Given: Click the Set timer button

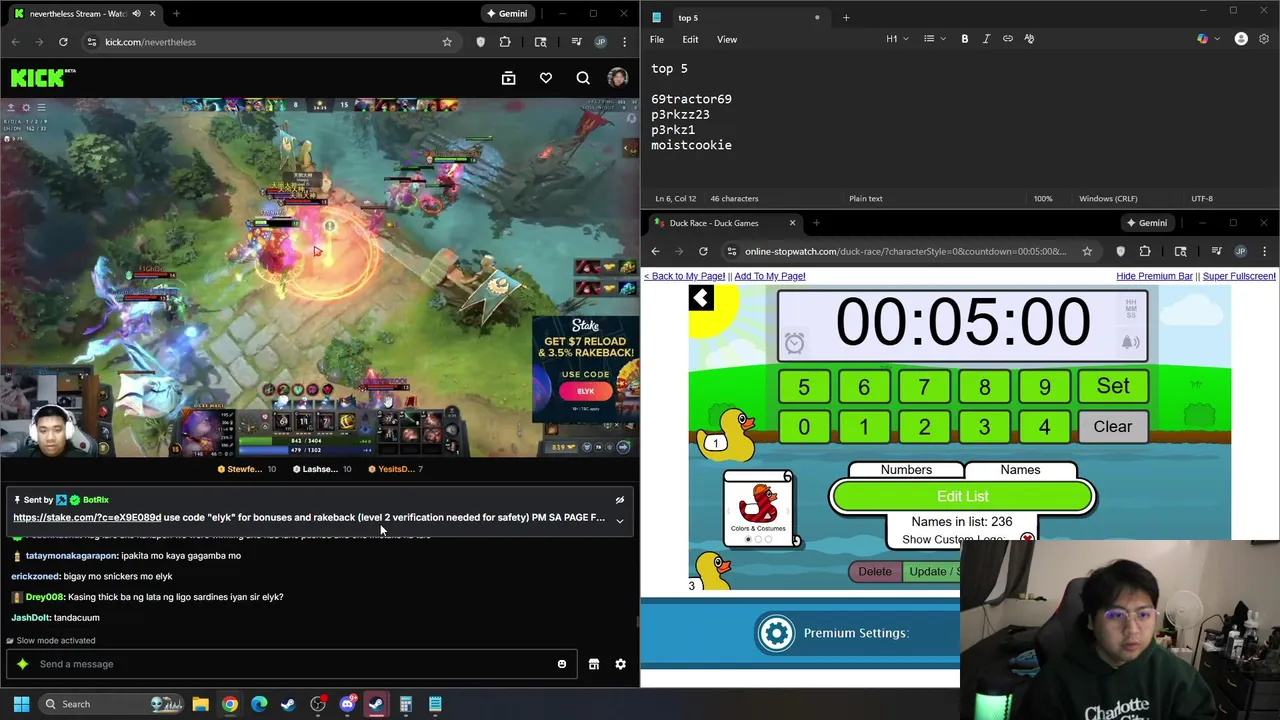Looking at the screenshot, I should [1113, 386].
